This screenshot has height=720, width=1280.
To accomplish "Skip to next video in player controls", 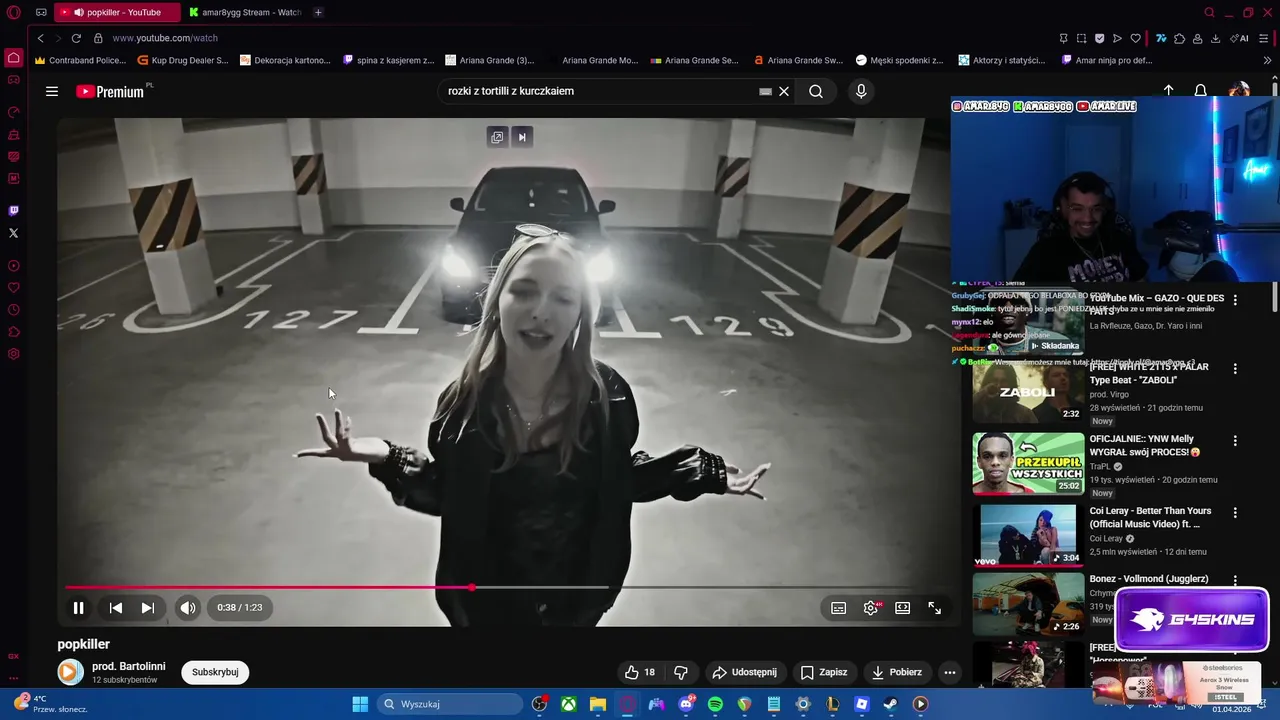I will click(x=148, y=608).
